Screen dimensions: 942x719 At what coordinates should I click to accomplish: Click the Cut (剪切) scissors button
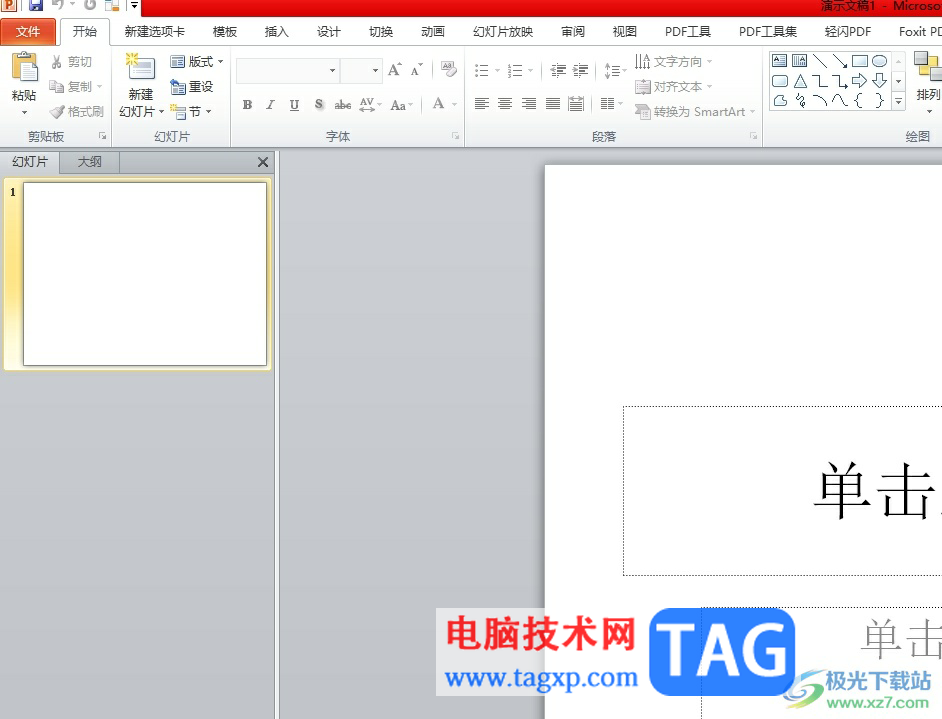click(71, 62)
